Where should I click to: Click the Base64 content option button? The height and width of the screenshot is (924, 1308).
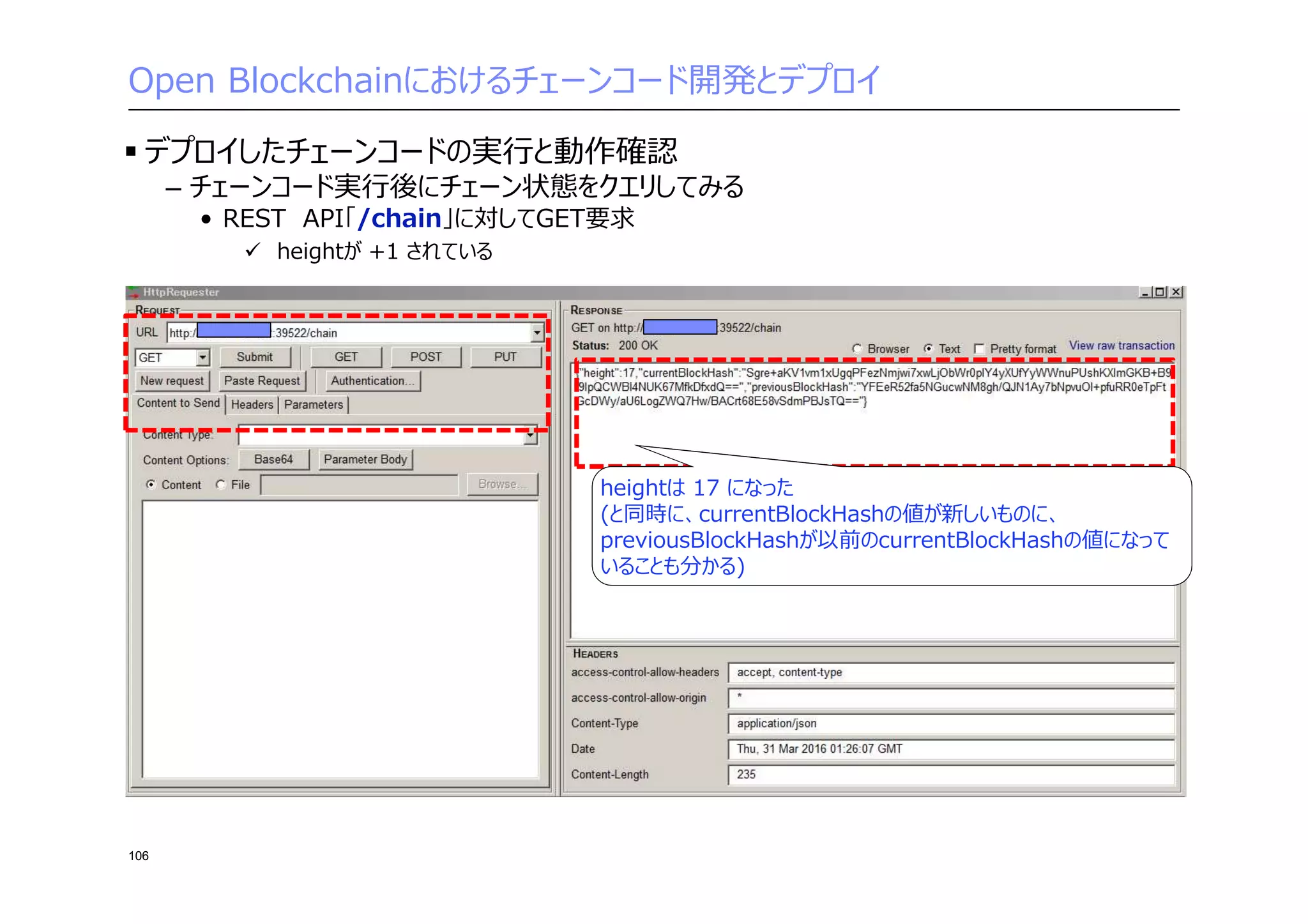click(x=273, y=459)
